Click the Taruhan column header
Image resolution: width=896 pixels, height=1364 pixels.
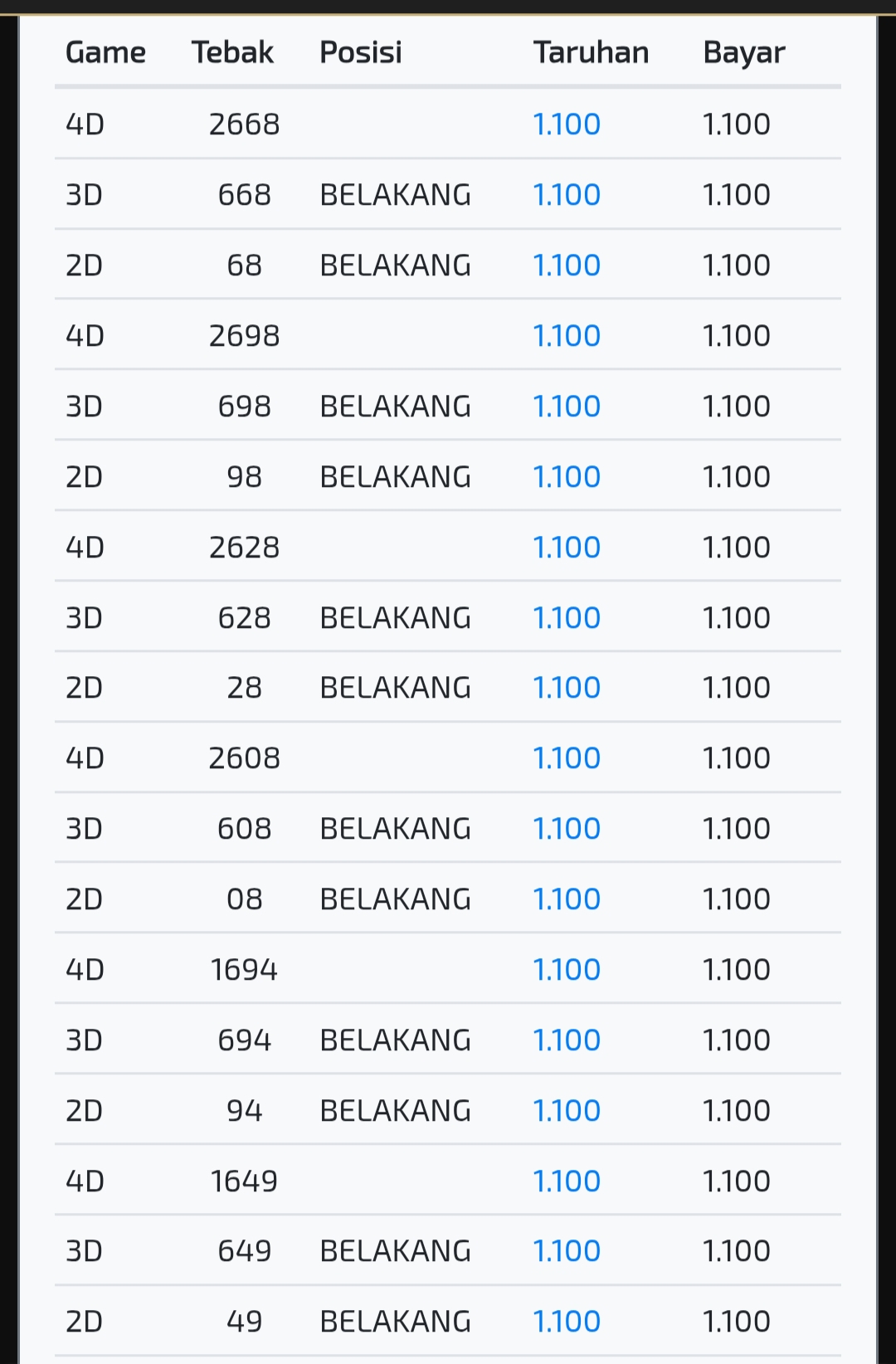coord(591,52)
